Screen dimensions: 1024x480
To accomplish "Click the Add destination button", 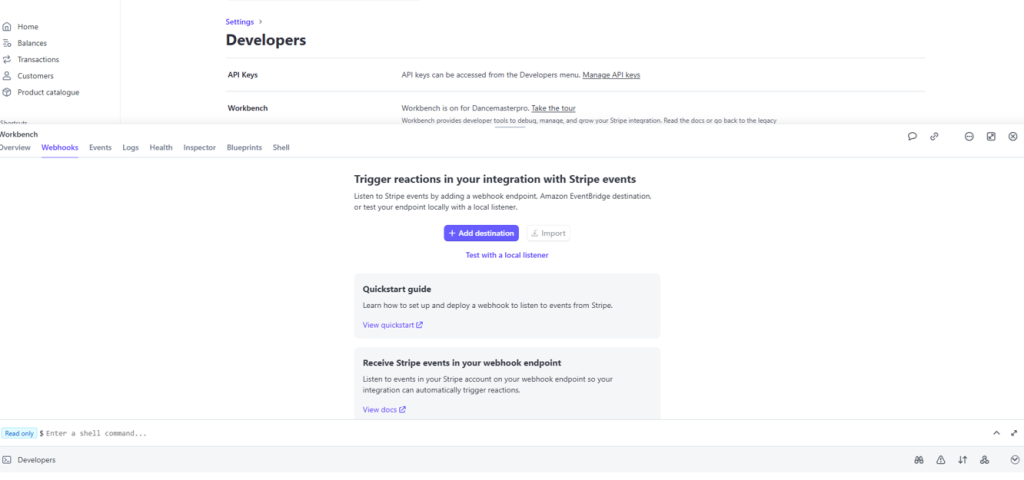I will [481, 233].
